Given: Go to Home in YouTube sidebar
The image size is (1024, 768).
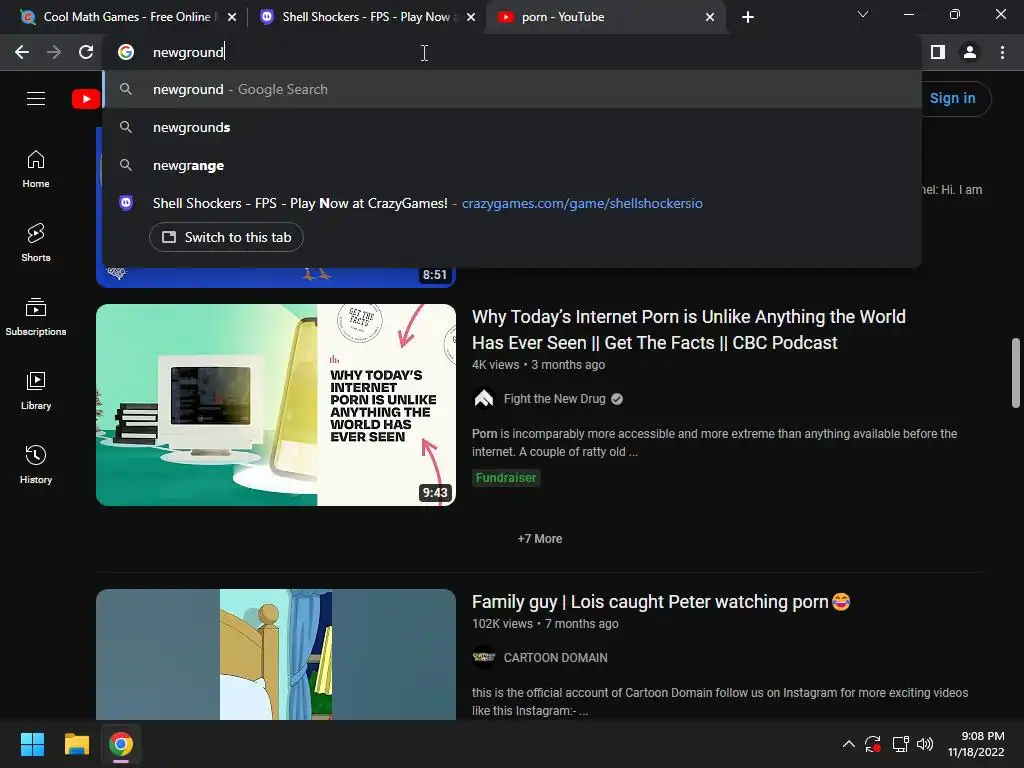Looking at the screenshot, I should pos(36,169).
